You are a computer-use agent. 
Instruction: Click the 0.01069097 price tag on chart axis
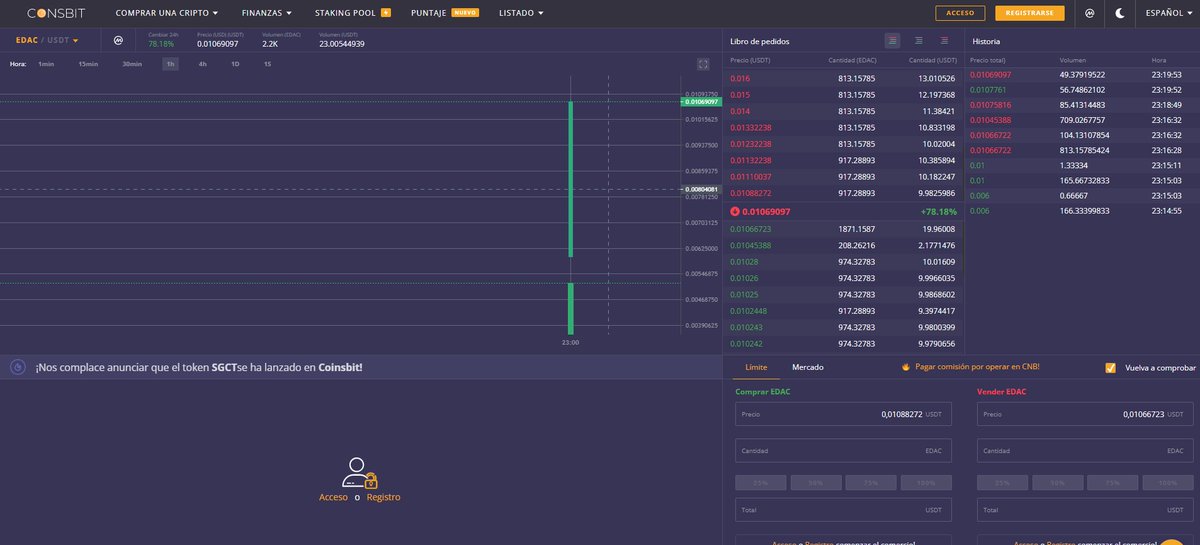pyautogui.click(x=702, y=102)
